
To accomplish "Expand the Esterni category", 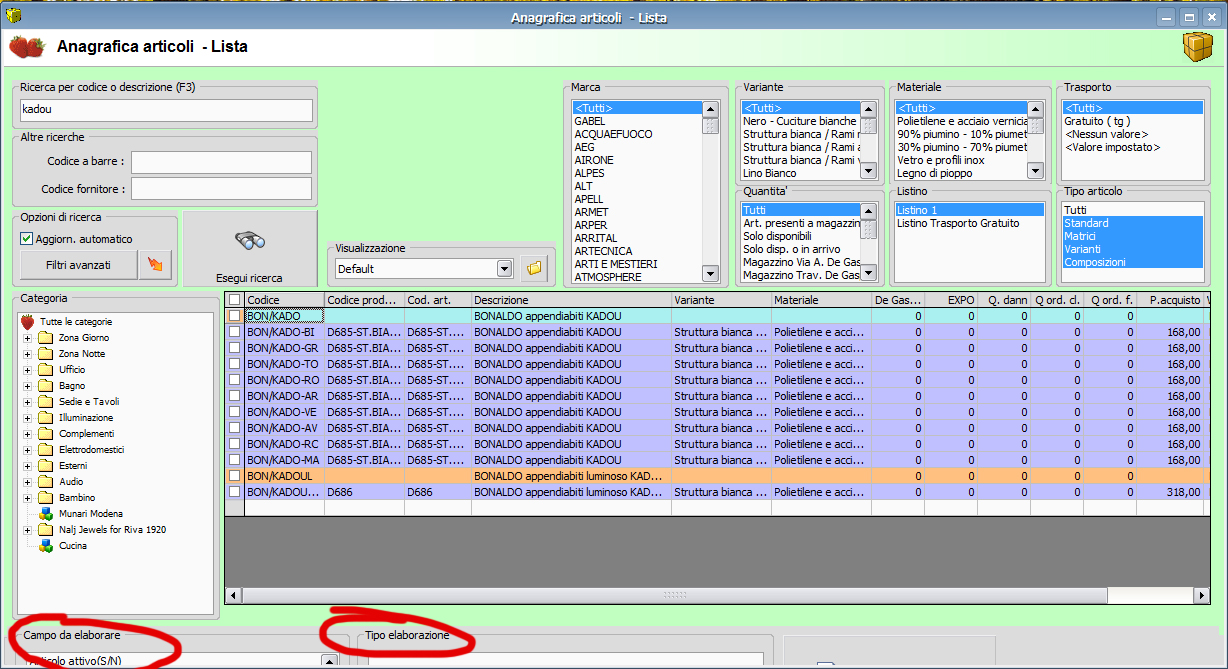I will (x=27, y=466).
